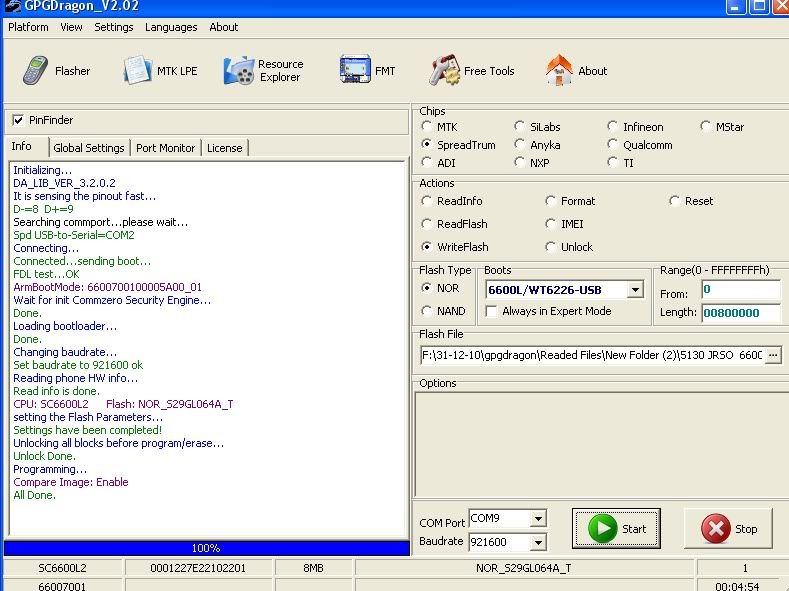Choose the ReadFlash action
Screen dimensions: 789x591
pos(427,224)
